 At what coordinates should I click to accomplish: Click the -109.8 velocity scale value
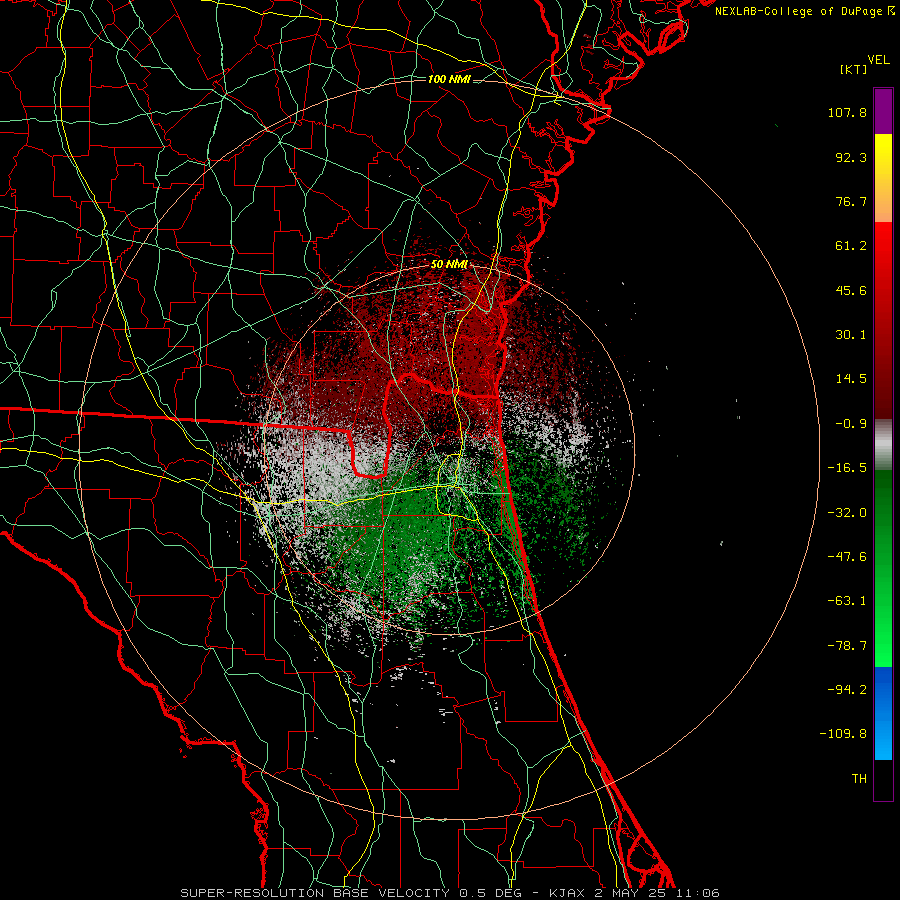(843, 734)
